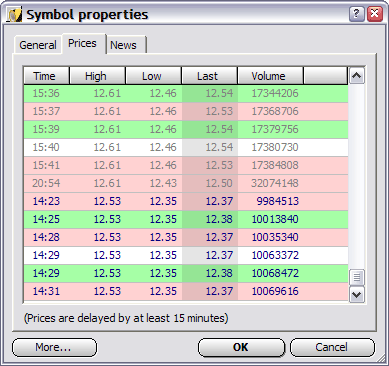Viewport: 389px width, 366px height.
Task: Open the News tab
Action: coord(123,45)
